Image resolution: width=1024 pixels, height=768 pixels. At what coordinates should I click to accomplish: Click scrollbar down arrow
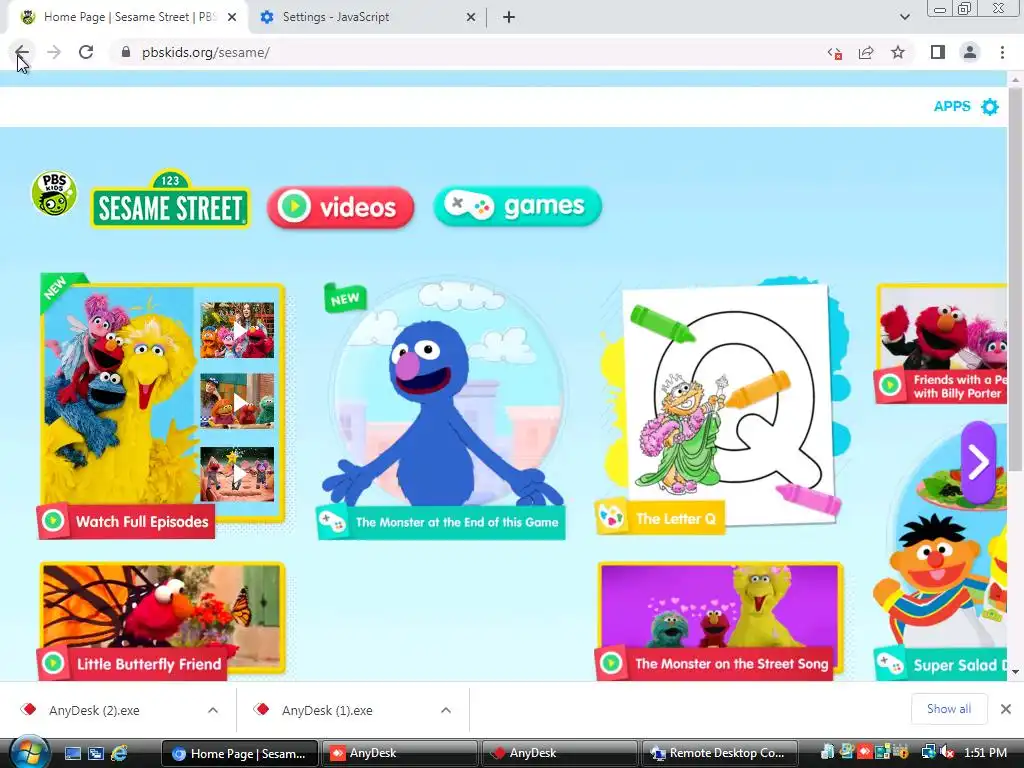[x=1015, y=672]
